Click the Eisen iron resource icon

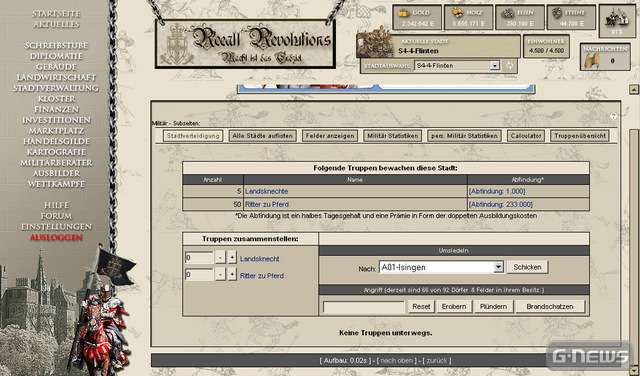pos(508,13)
